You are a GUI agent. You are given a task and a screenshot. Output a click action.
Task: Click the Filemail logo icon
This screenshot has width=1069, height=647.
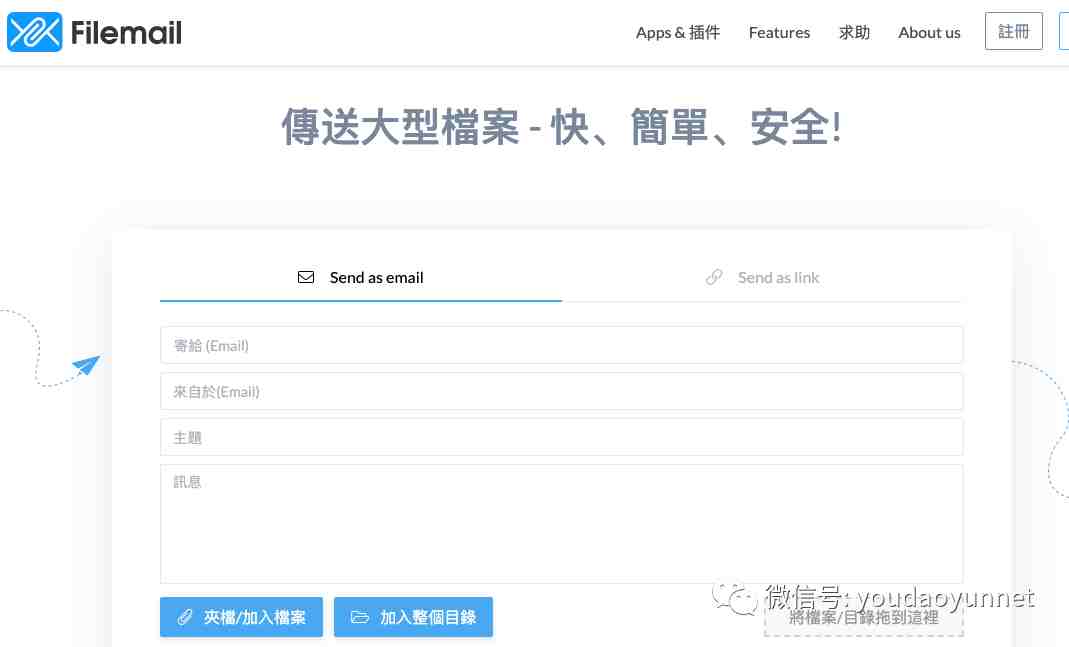pyautogui.click(x=34, y=32)
